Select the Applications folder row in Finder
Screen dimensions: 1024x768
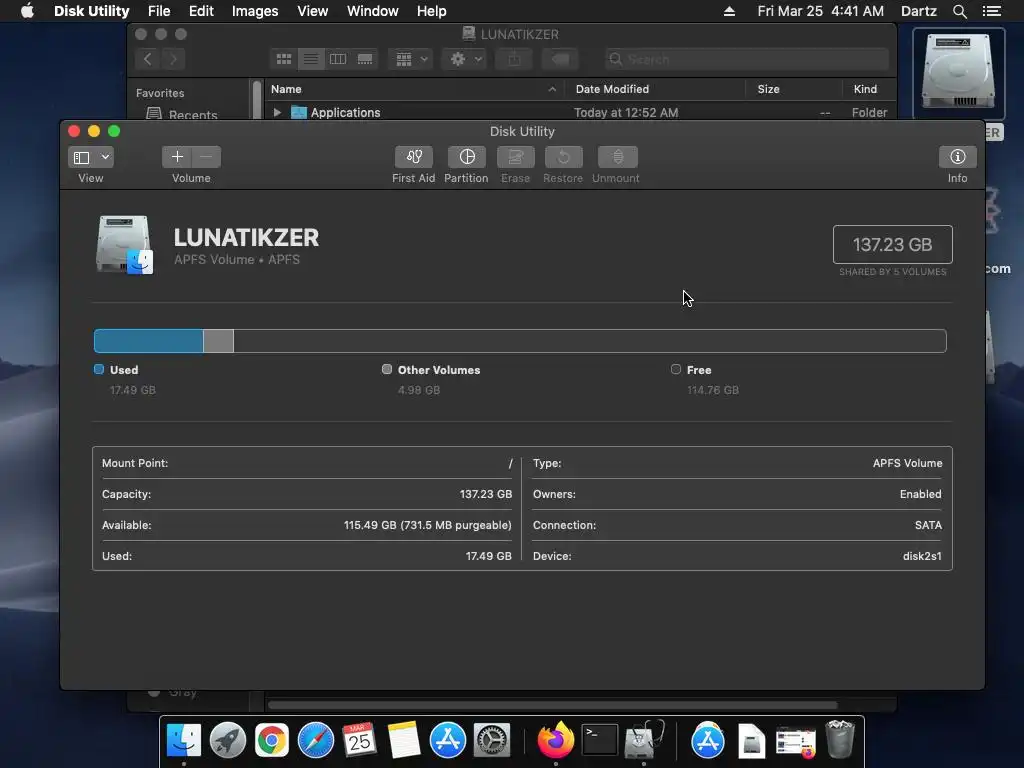579,112
